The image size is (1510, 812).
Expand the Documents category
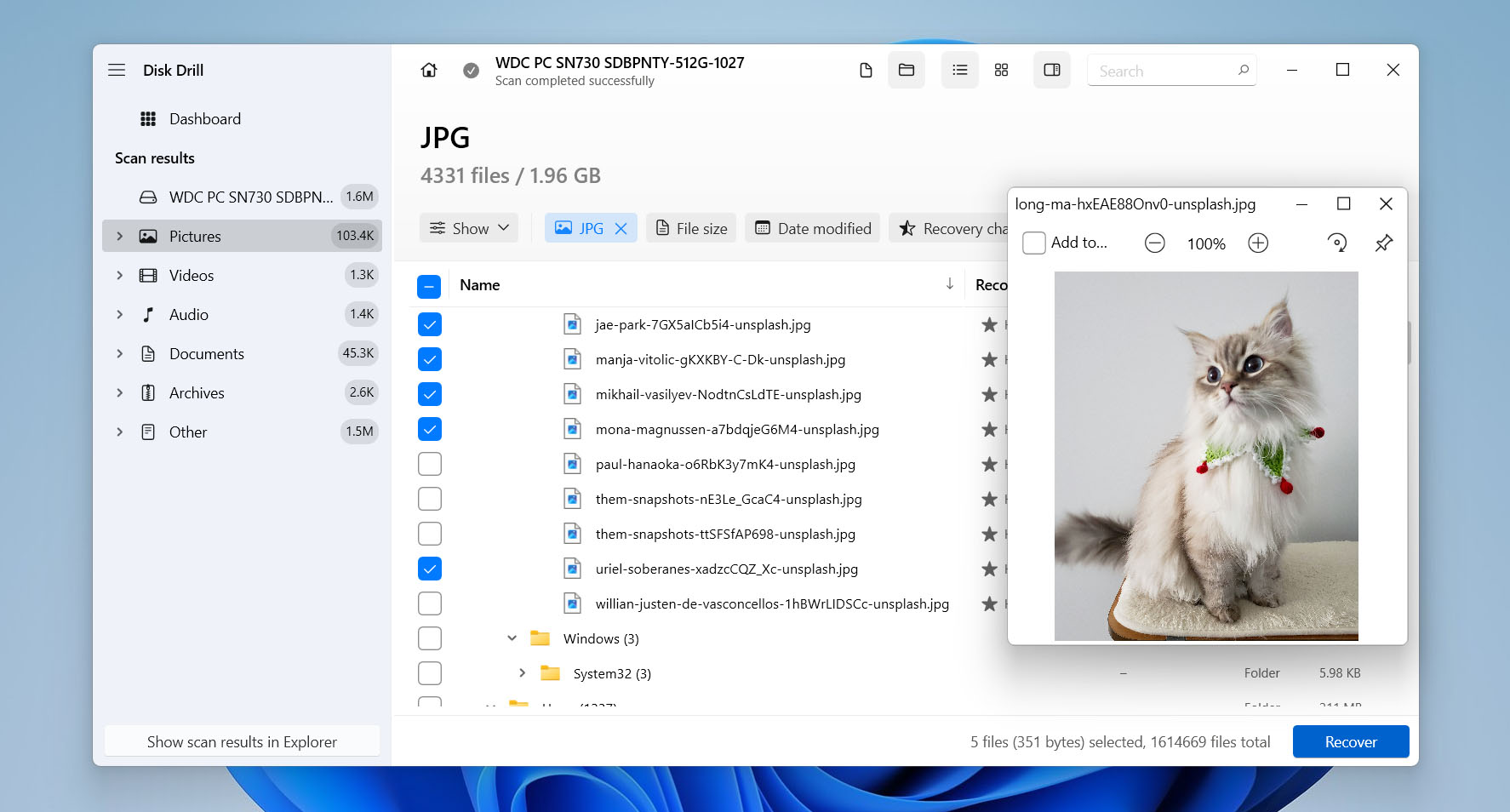point(120,353)
